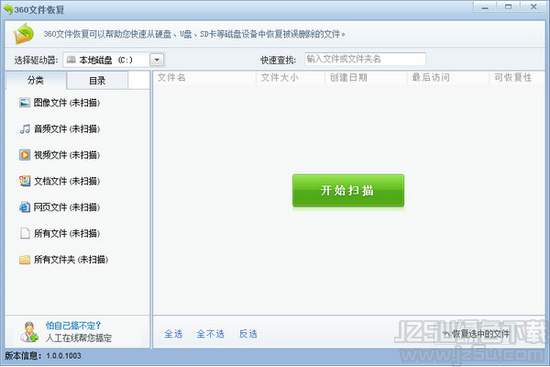Select 音频文件 (未扫描) category text

click(67, 129)
